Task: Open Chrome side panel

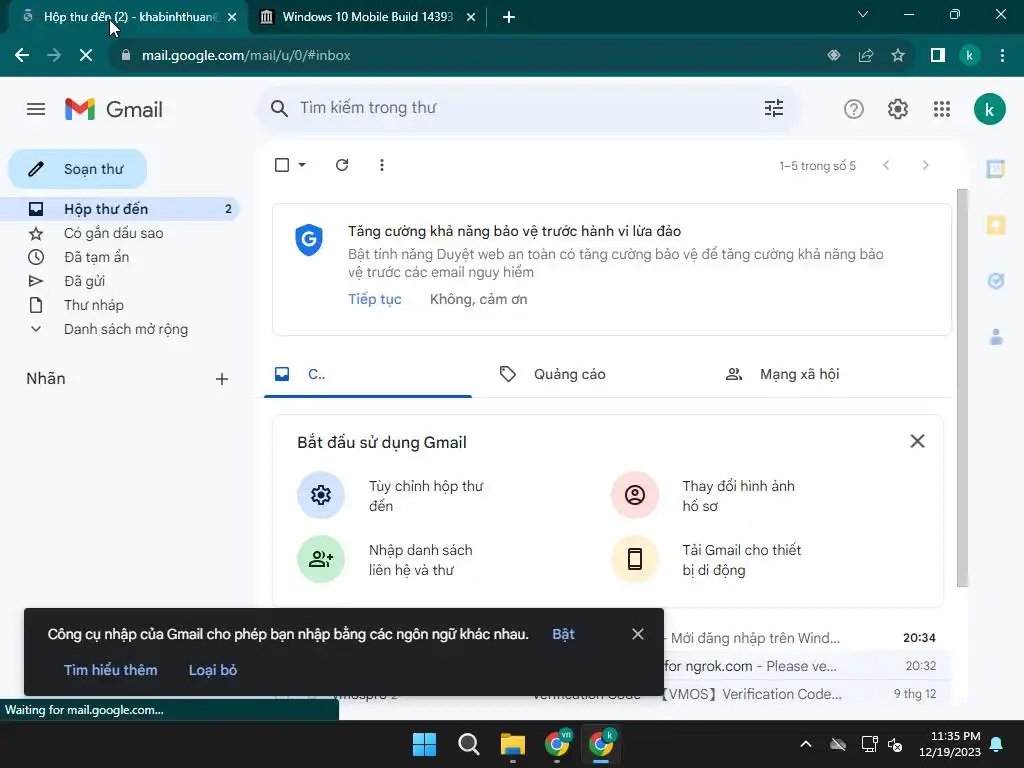Action: (x=938, y=56)
